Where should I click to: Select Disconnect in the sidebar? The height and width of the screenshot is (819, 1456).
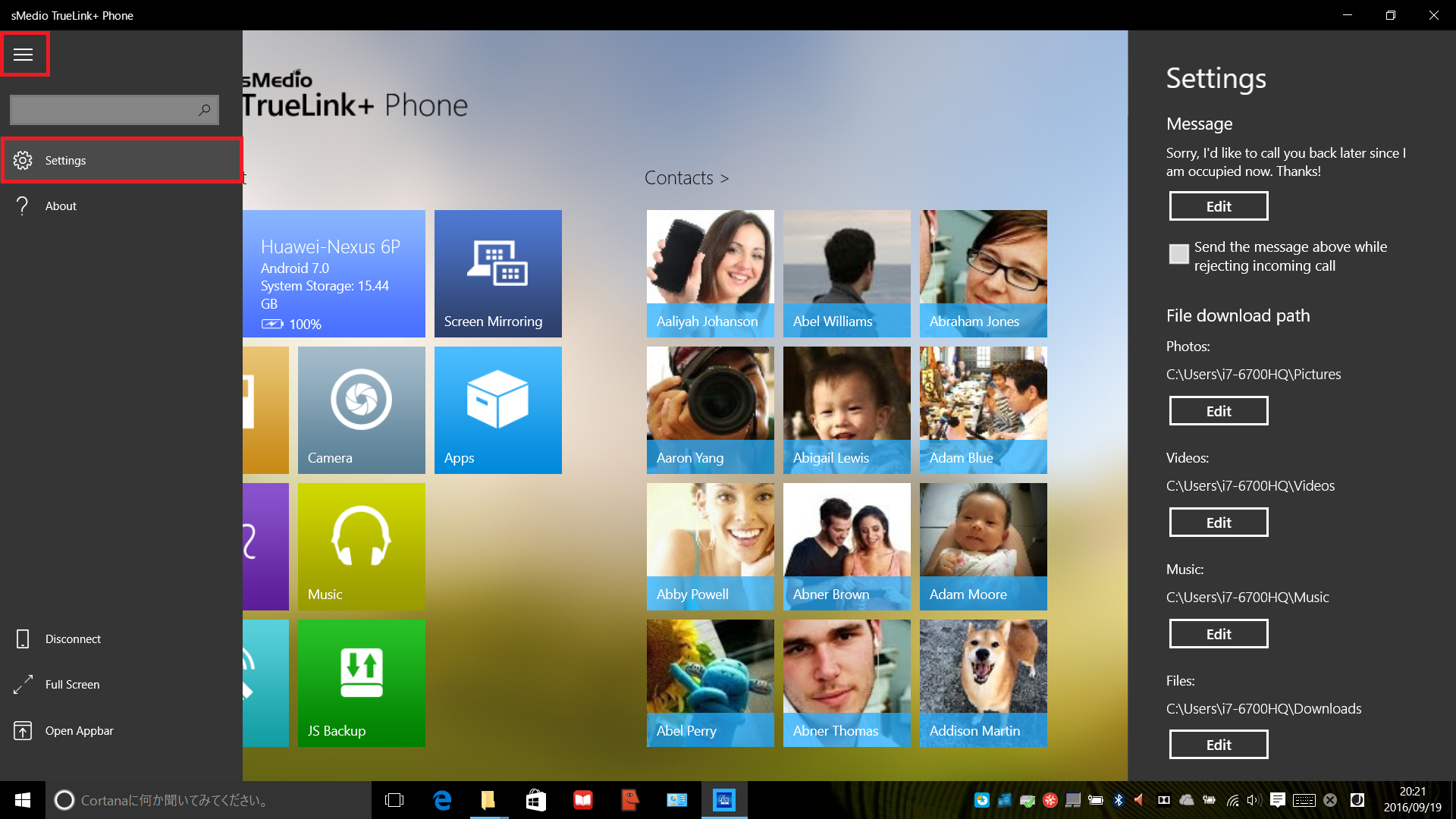[x=121, y=639]
